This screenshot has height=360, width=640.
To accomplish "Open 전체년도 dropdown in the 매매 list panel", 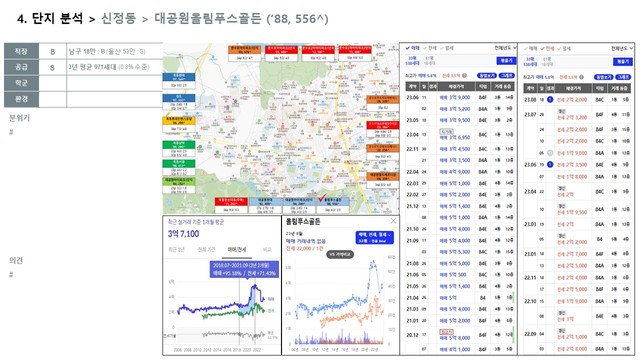I will pyautogui.click(x=505, y=48).
